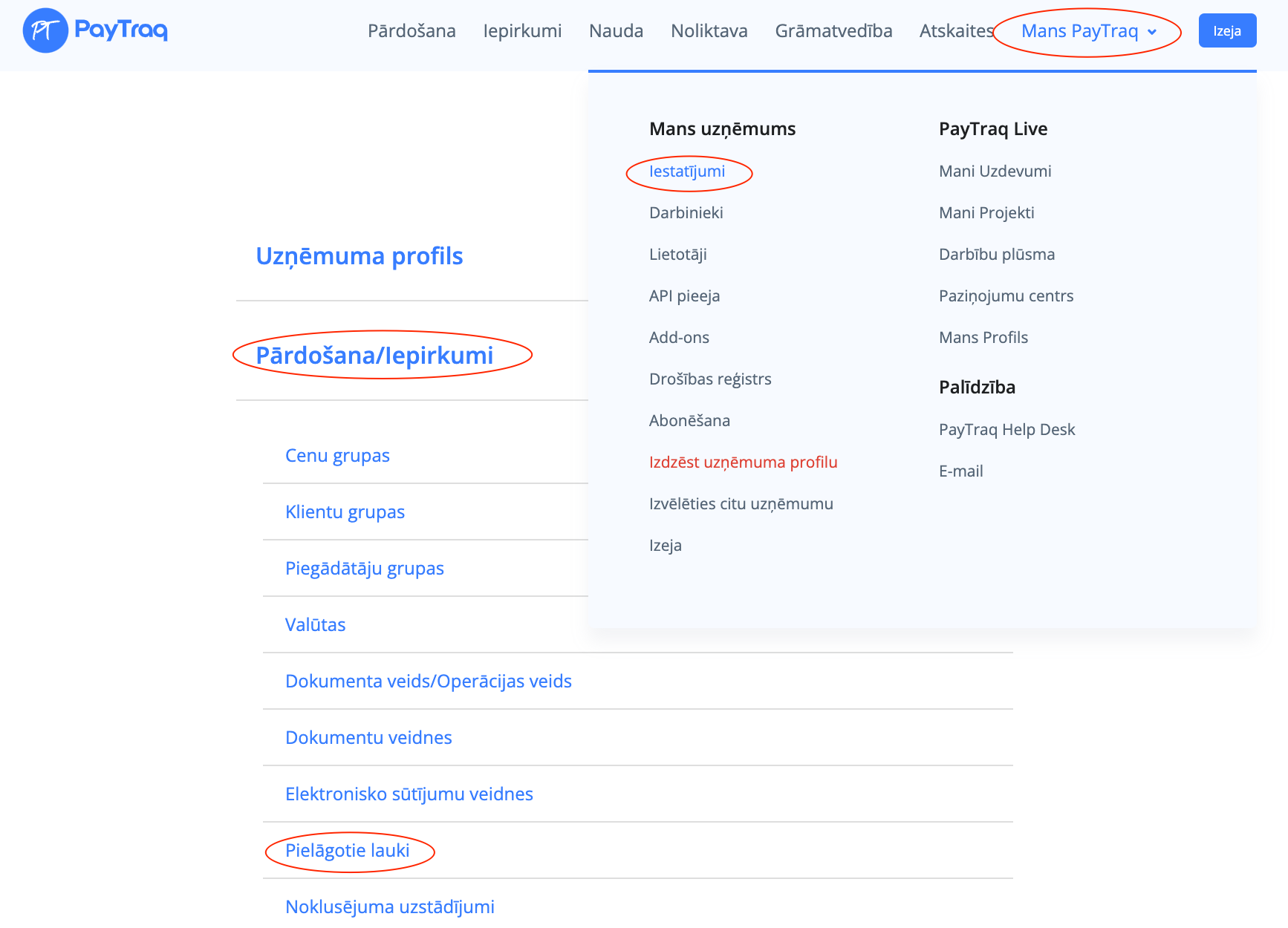The height and width of the screenshot is (928, 1288).
Task: Open the Pārdošana menu
Action: click(x=412, y=31)
